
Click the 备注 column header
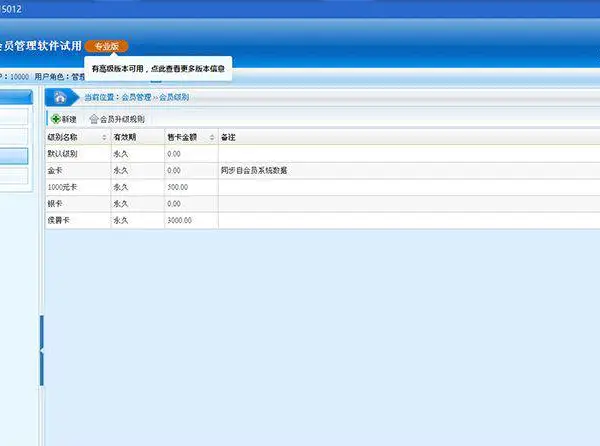(409, 137)
